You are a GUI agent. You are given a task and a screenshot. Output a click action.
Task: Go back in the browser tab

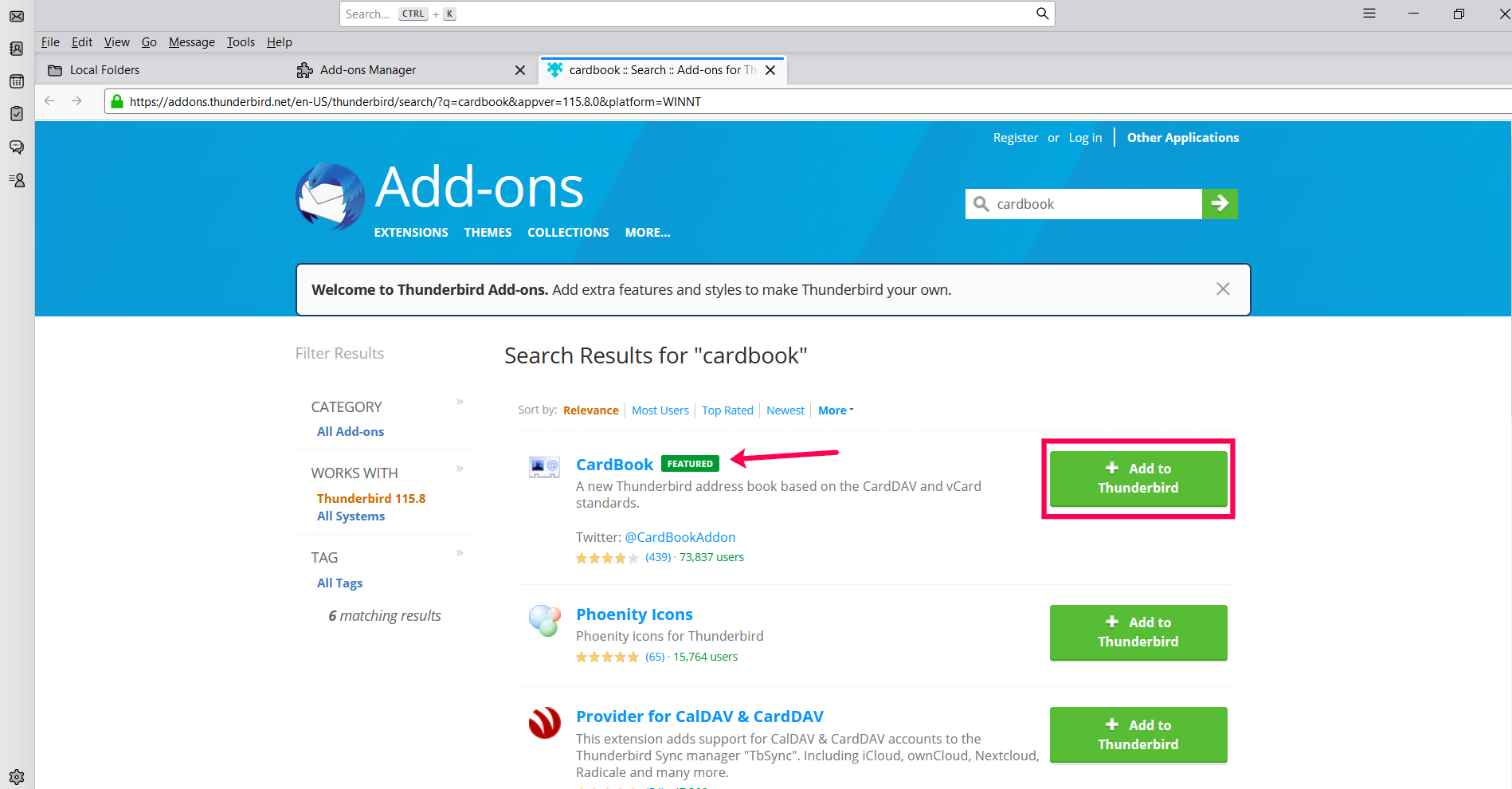49,101
